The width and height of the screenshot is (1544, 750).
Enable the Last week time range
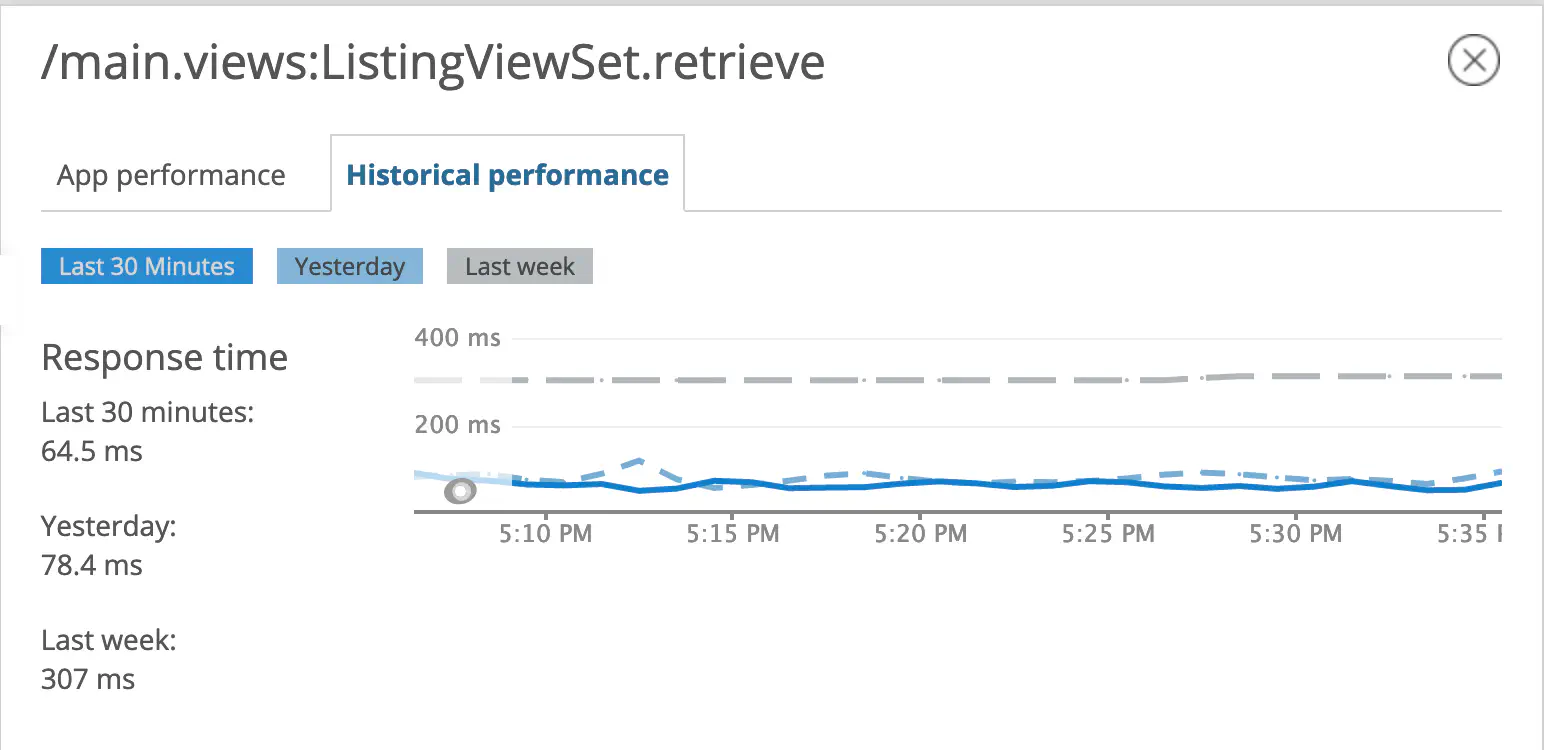coord(519,266)
